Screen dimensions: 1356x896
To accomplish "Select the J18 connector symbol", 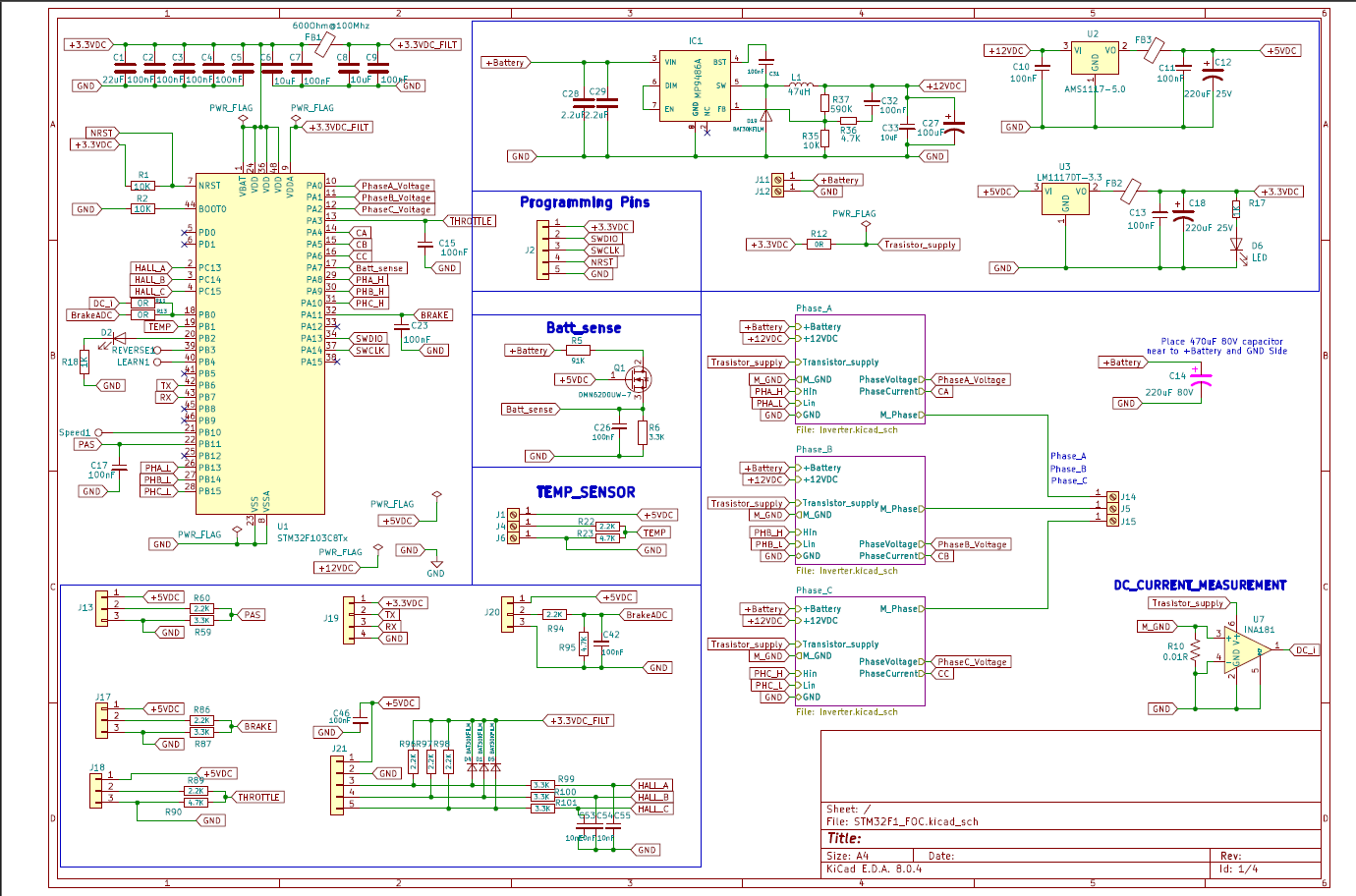I will [96, 790].
